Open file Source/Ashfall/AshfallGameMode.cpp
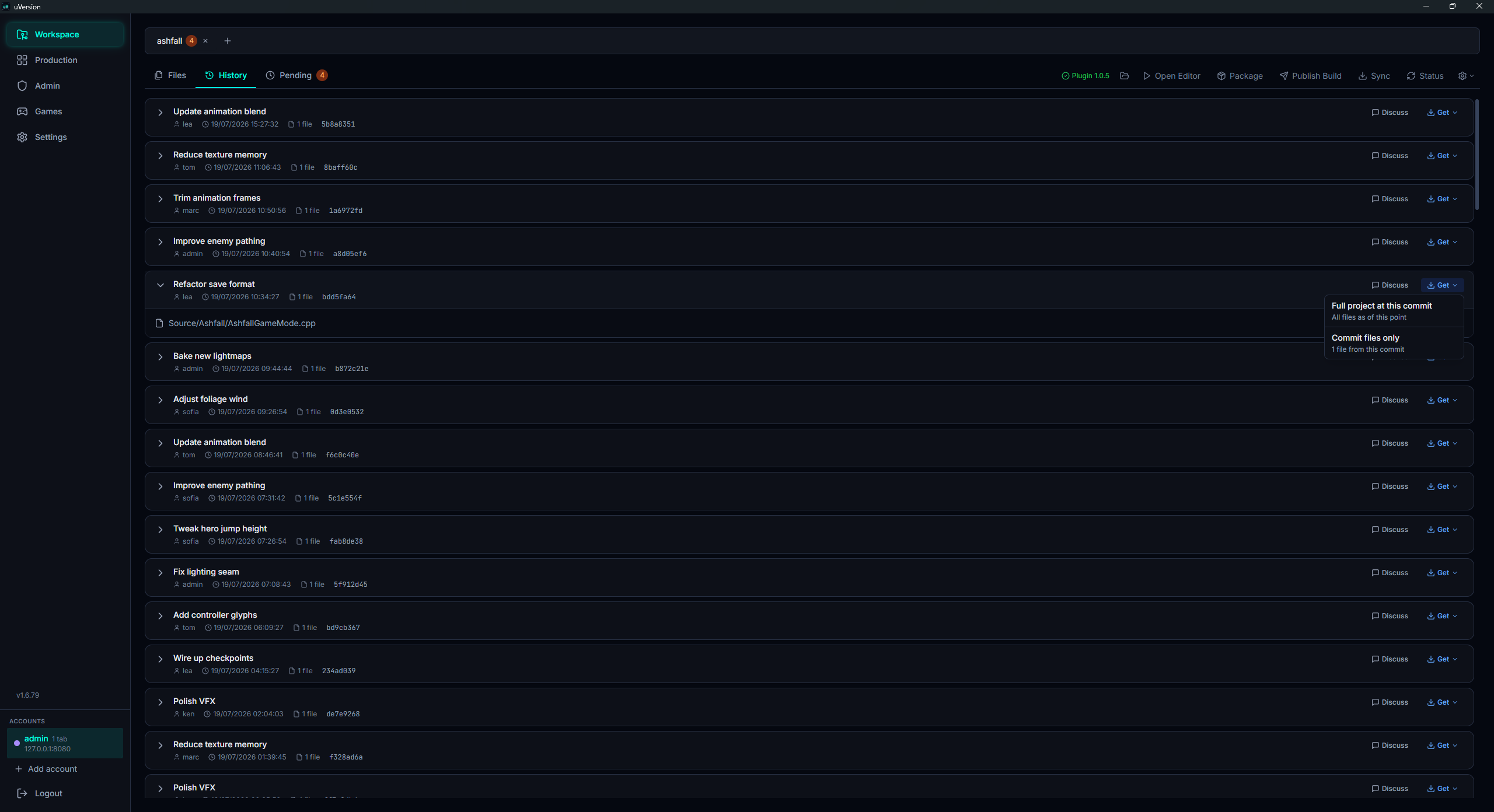Image resolution: width=1494 pixels, height=812 pixels. tap(242, 323)
